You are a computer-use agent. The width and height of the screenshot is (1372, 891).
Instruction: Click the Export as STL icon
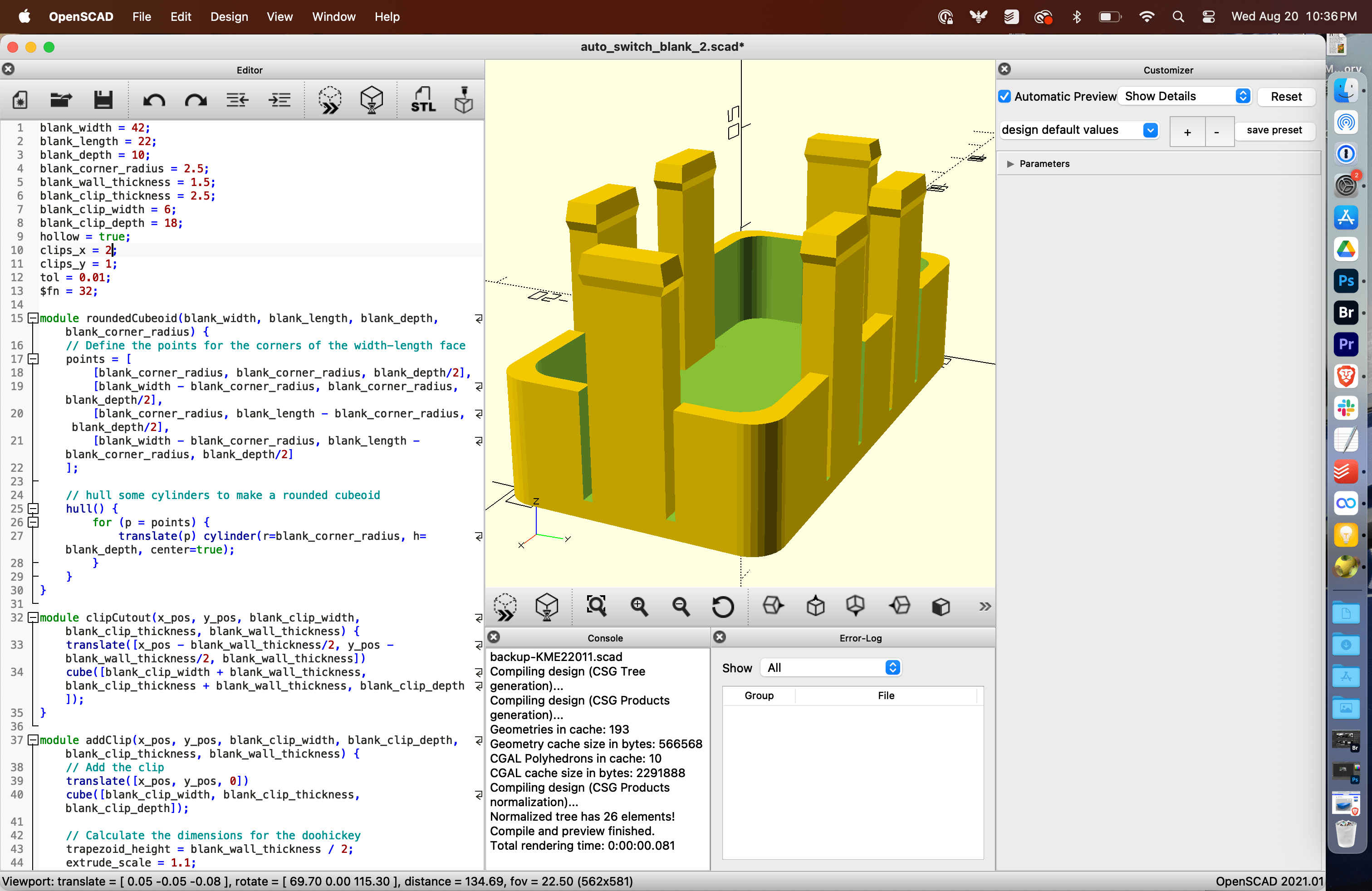(x=423, y=100)
